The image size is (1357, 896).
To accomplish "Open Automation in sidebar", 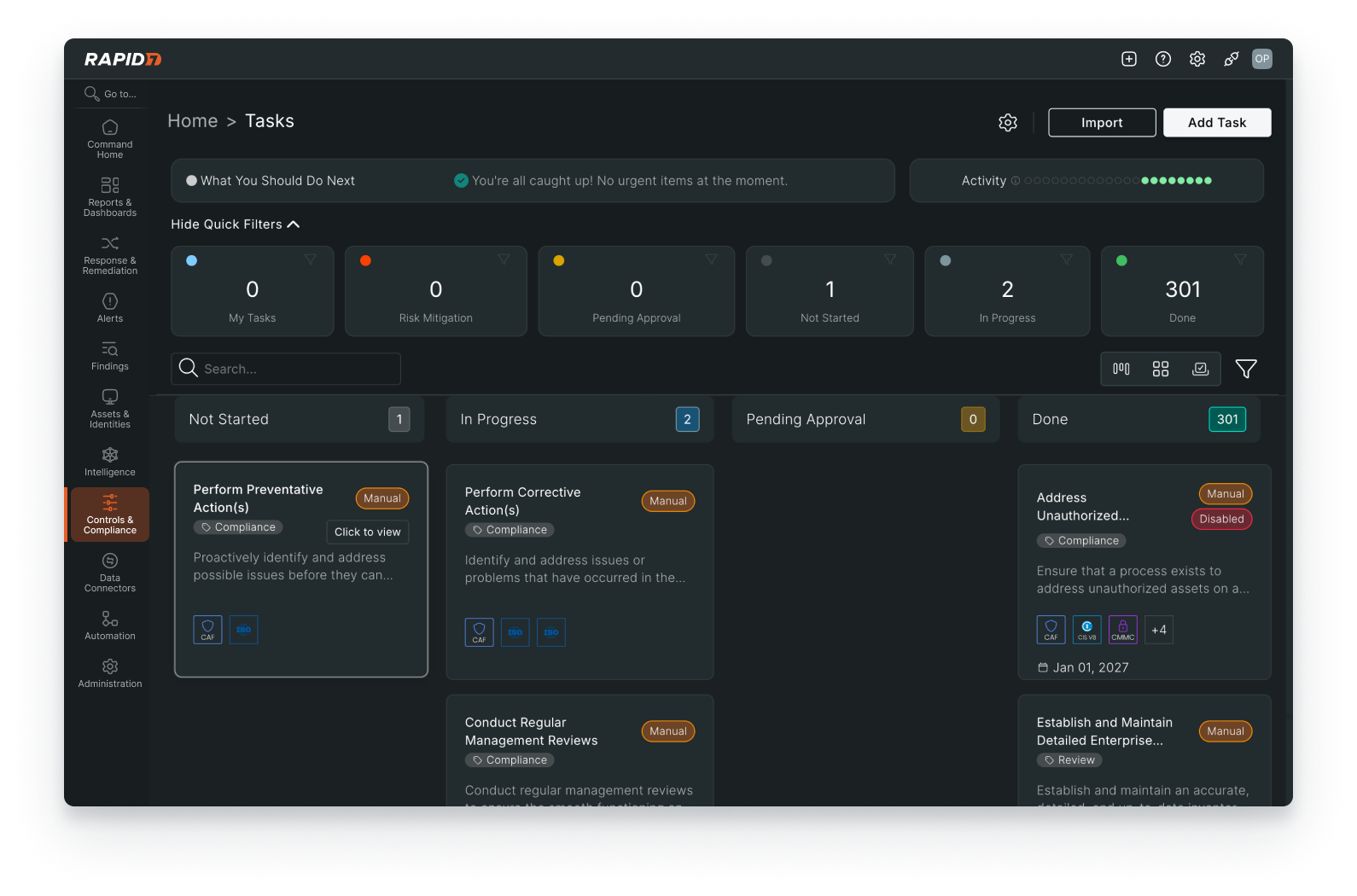I will click(110, 625).
